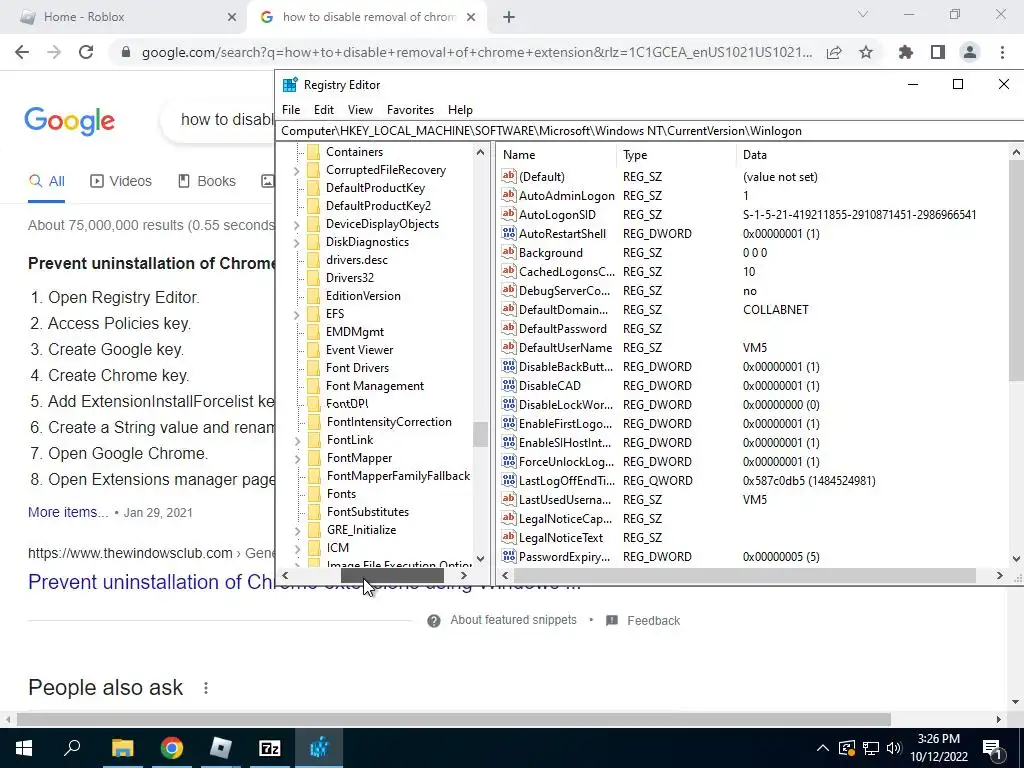
Task: Select the DisableCAD DWORD value icon
Action: click(509, 385)
